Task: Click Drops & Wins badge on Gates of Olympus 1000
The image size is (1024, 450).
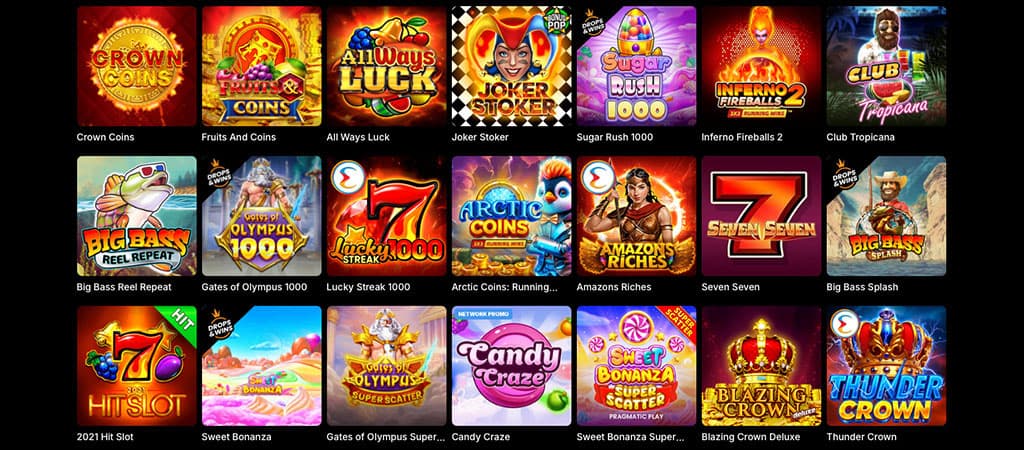Action: click(218, 172)
